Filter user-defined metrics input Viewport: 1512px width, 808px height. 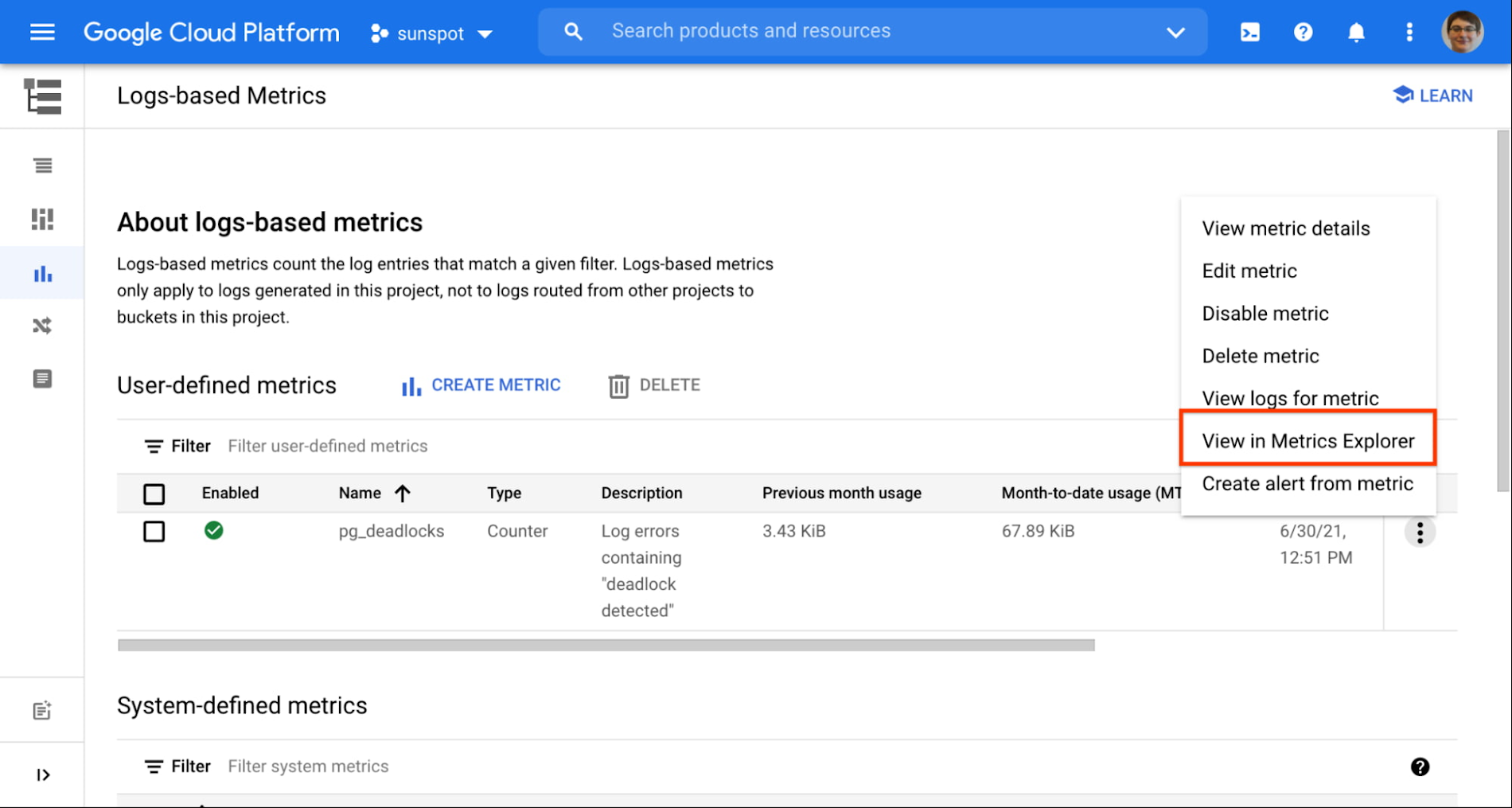(x=328, y=446)
